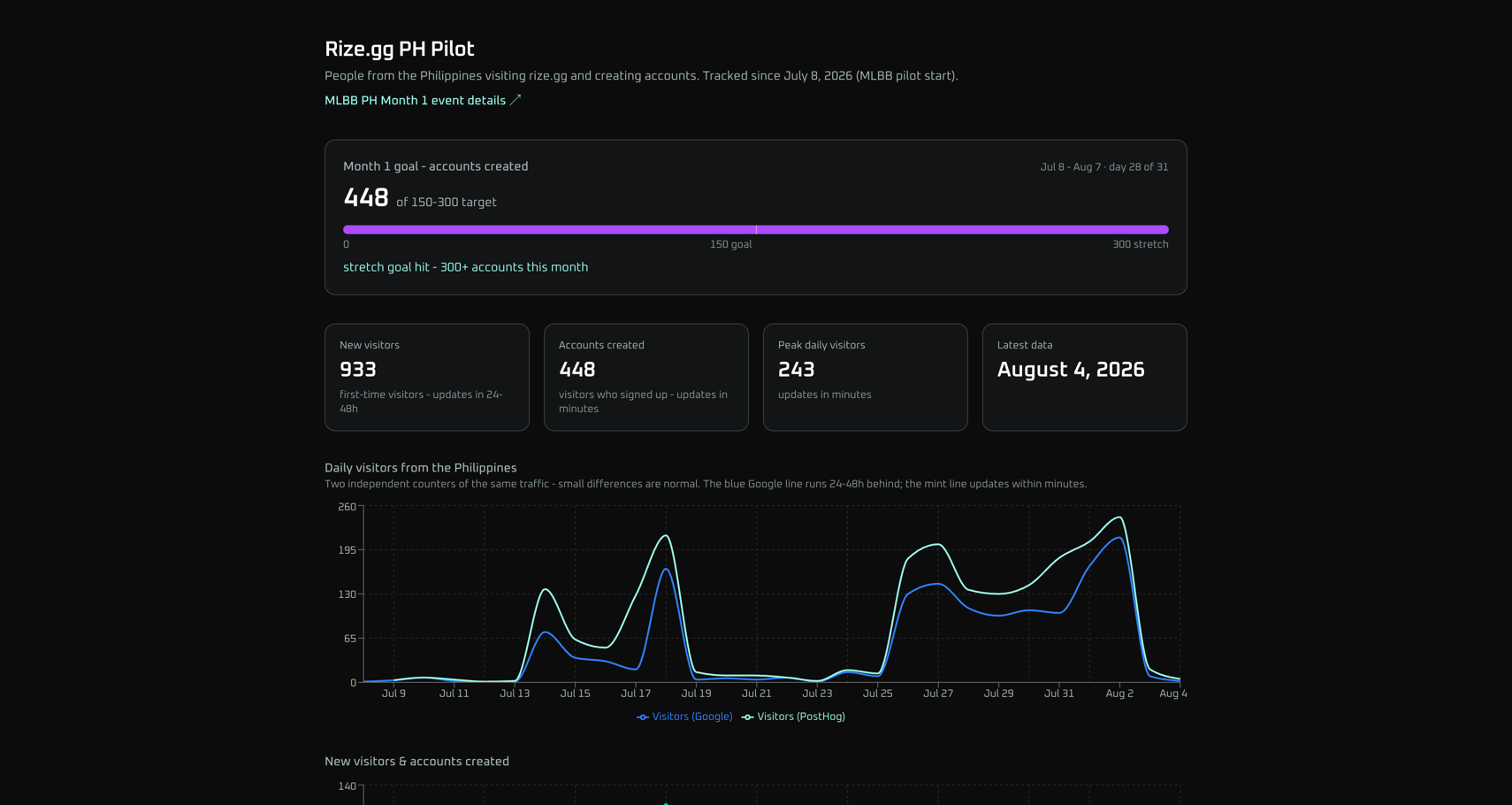This screenshot has height=805, width=1512.
Task: Click the external arrow icon beside event details
Action: [x=515, y=100]
